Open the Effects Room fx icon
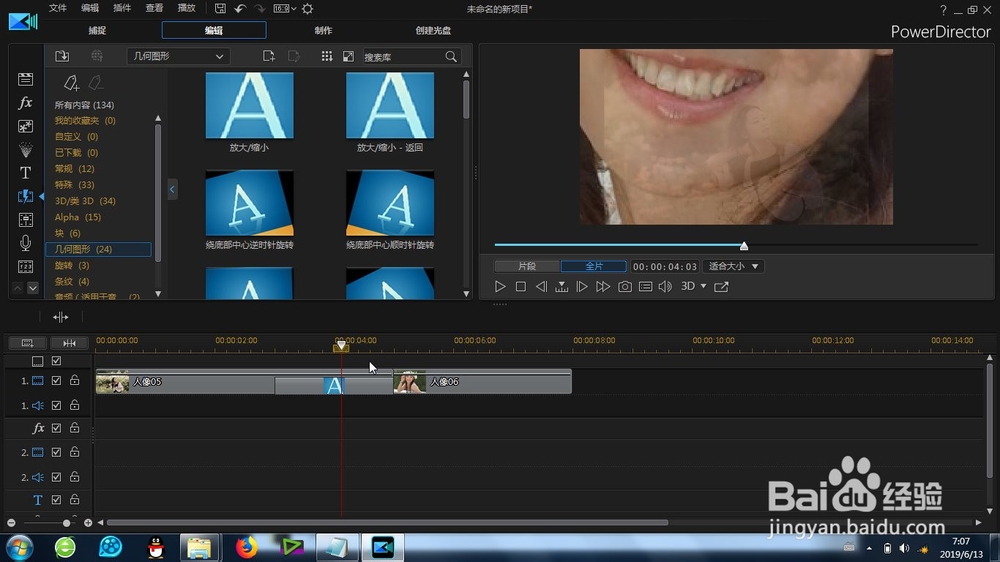Screen dimensions: 1000x562 (x=26, y=102)
